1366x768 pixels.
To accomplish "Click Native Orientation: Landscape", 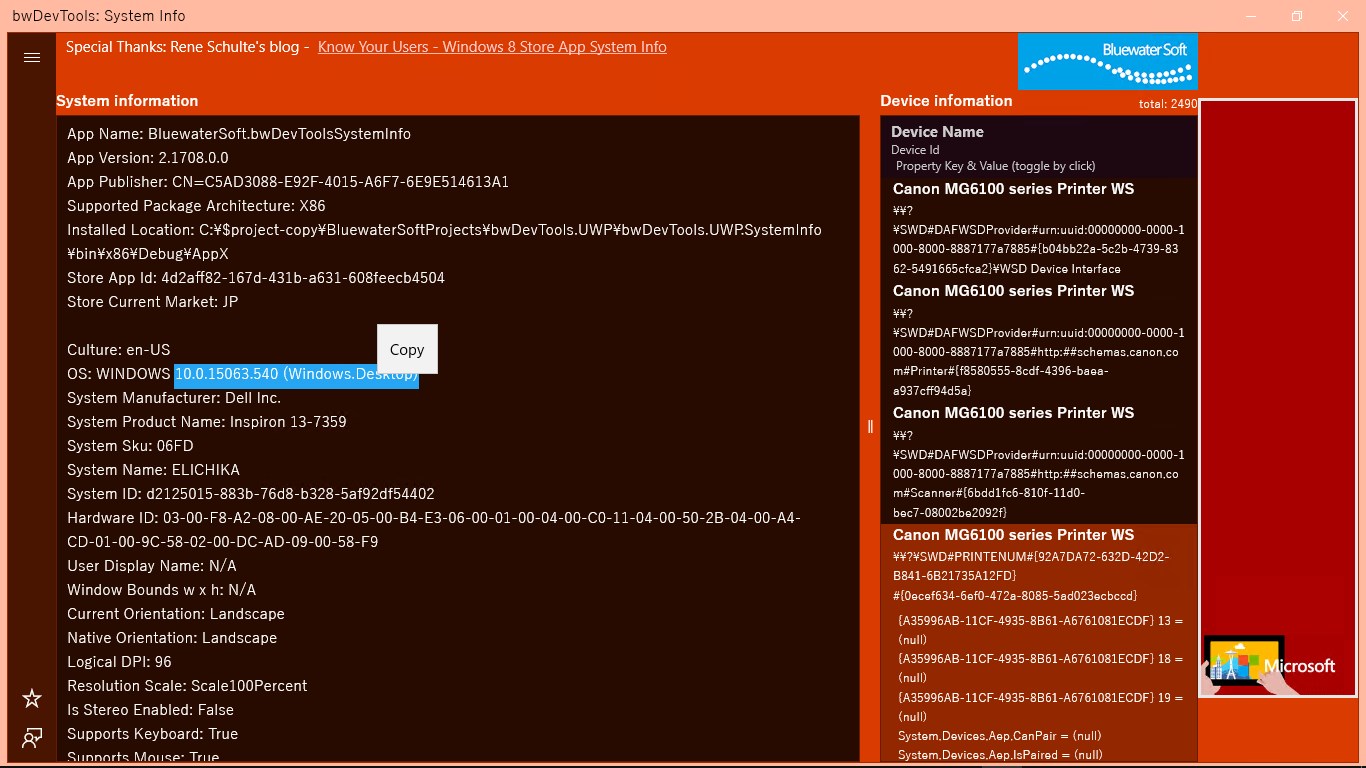I will tap(172, 638).
